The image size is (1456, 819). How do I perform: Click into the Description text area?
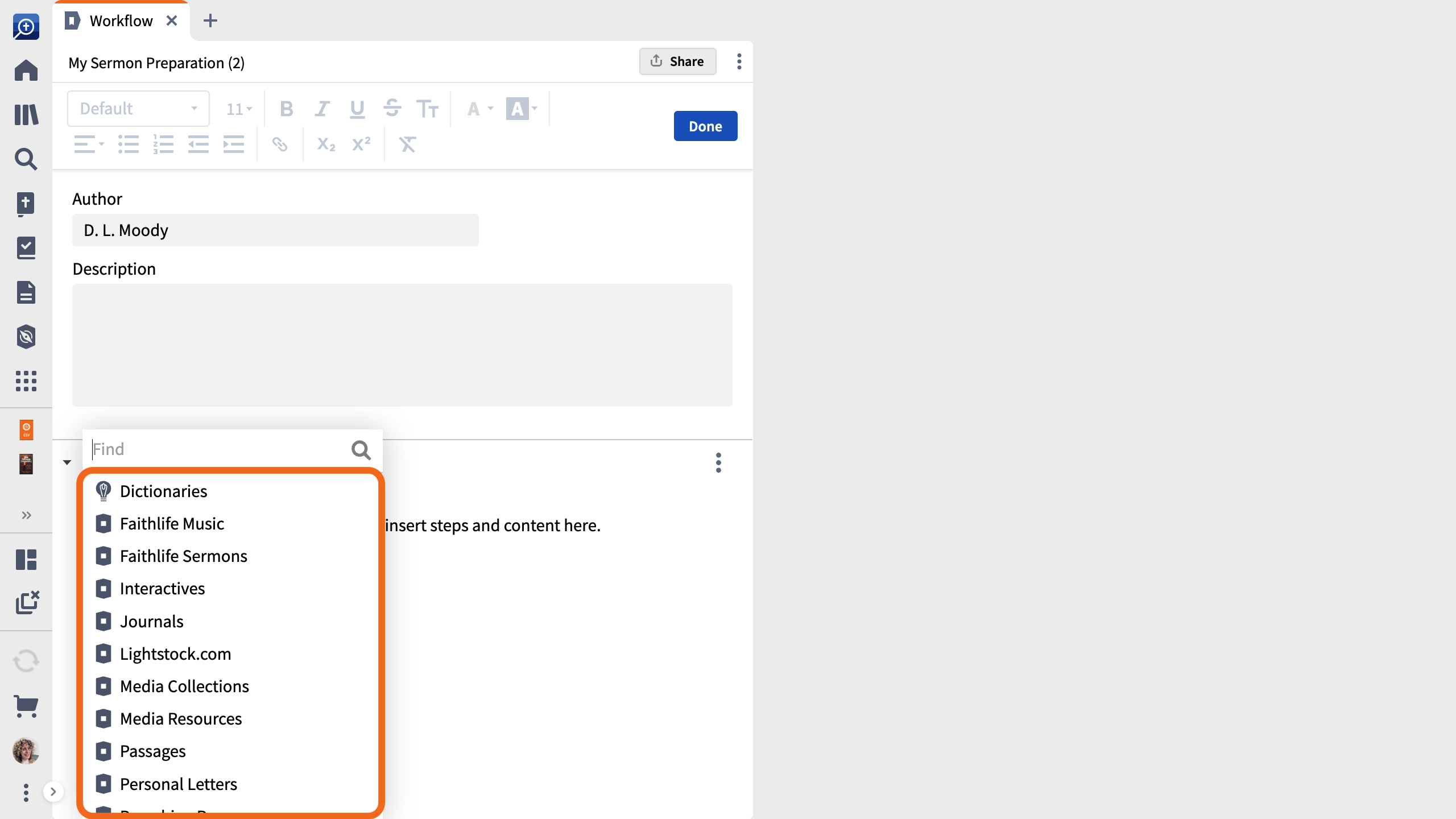click(402, 345)
